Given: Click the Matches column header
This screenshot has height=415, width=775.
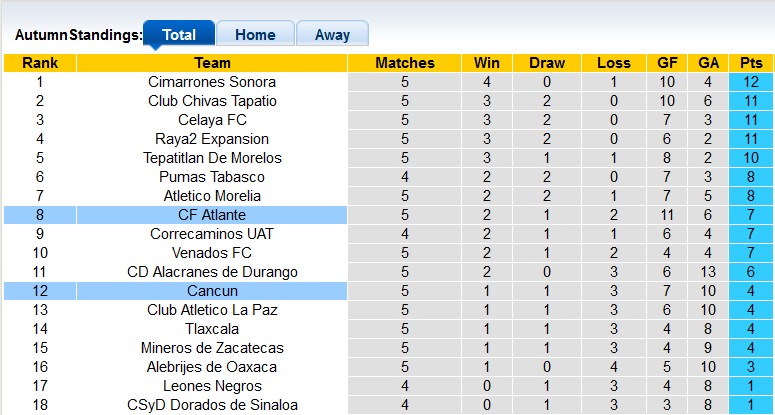Looking at the screenshot, I should coord(405,63).
